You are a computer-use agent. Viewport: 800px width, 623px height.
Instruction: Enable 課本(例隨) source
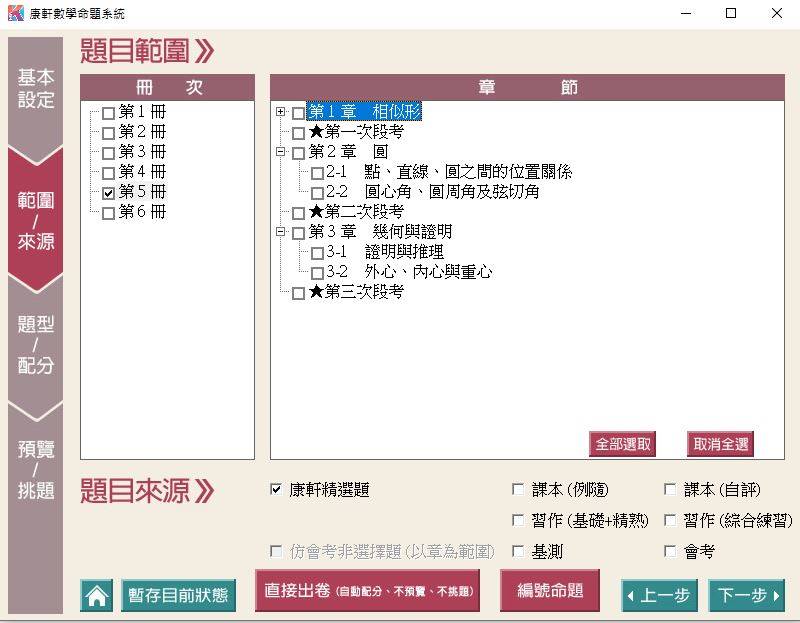point(517,489)
